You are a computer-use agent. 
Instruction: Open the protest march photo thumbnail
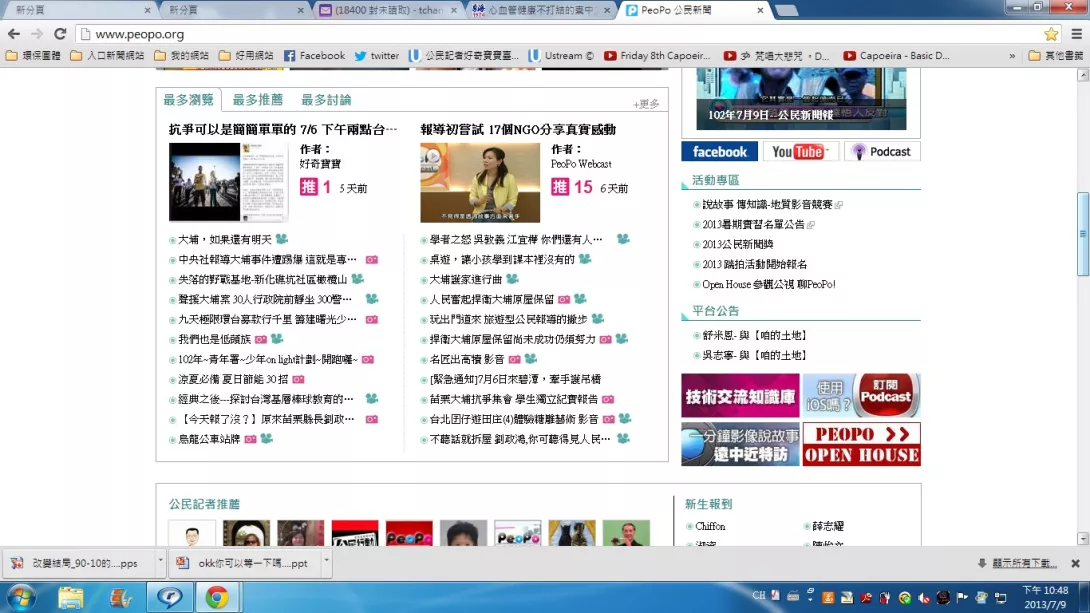[x=228, y=182]
